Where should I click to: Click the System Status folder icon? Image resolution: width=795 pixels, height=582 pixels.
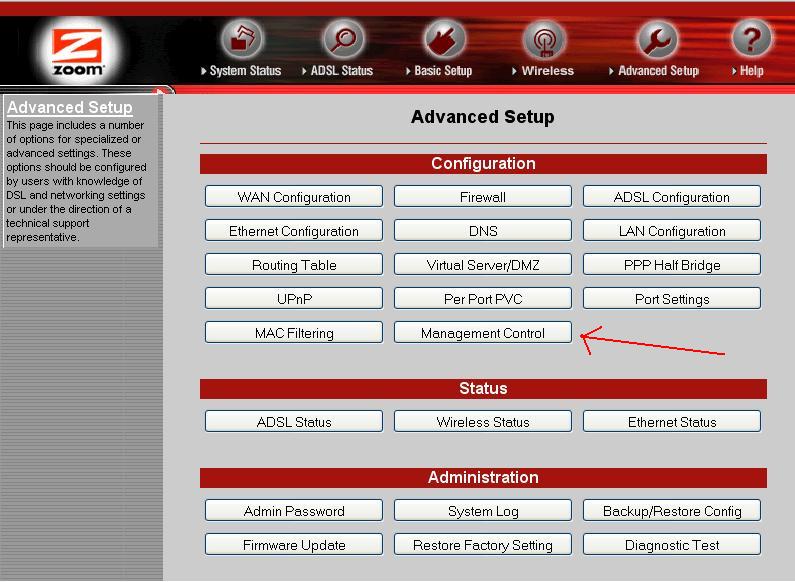(242, 39)
